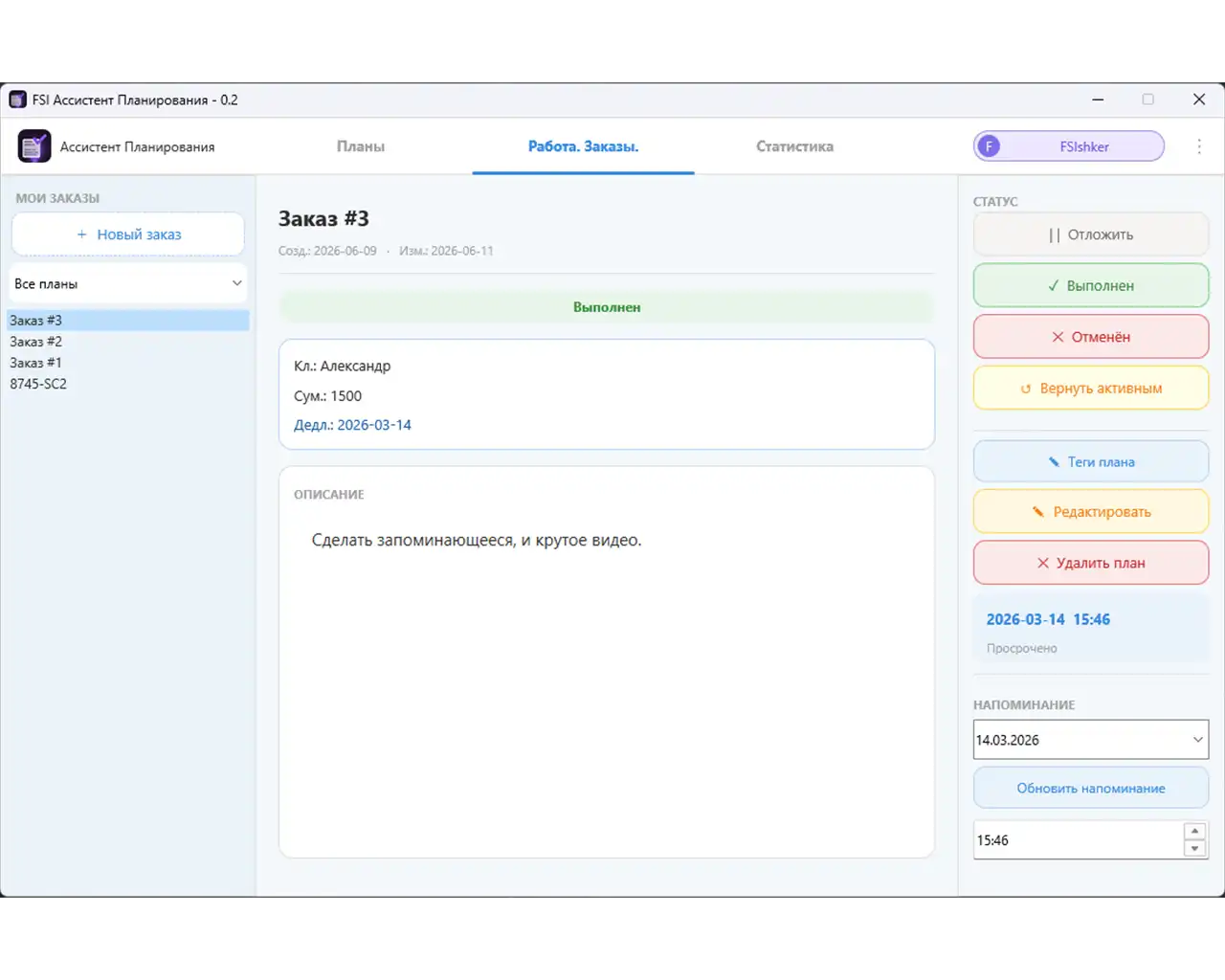Open the three-dot menu in header

pos(1198,146)
